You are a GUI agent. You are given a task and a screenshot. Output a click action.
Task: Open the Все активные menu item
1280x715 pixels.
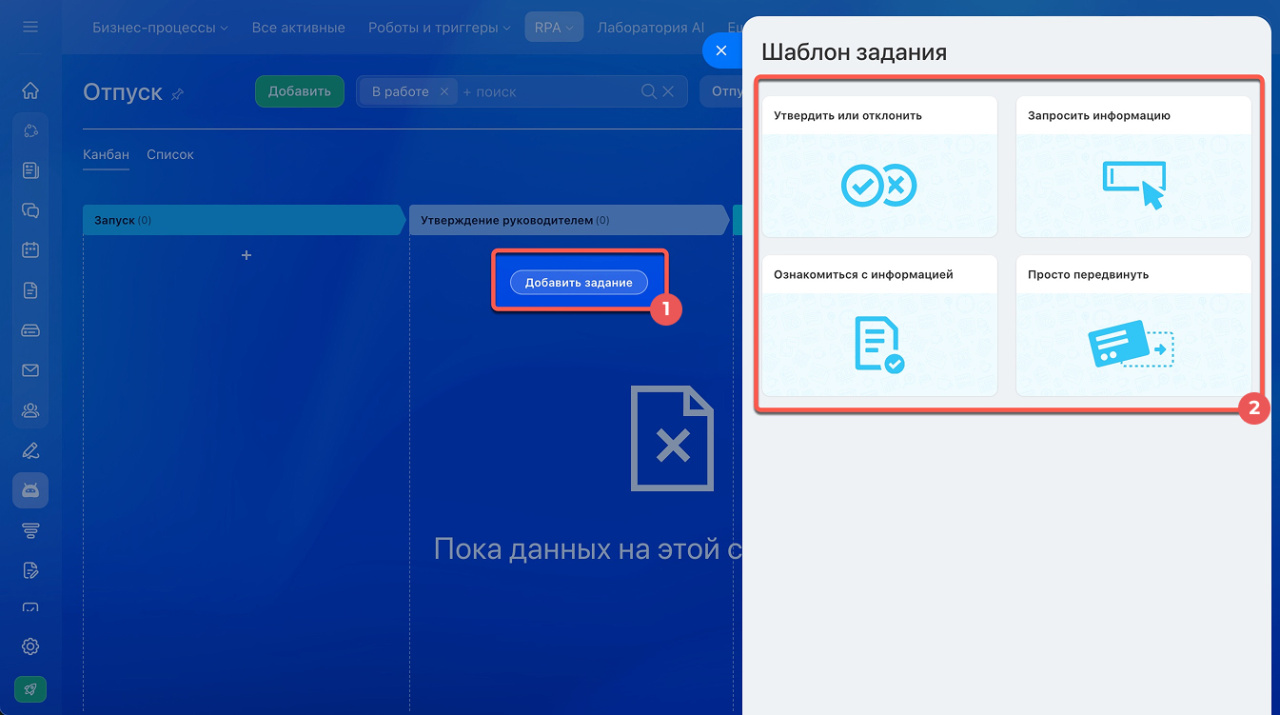(298, 28)
